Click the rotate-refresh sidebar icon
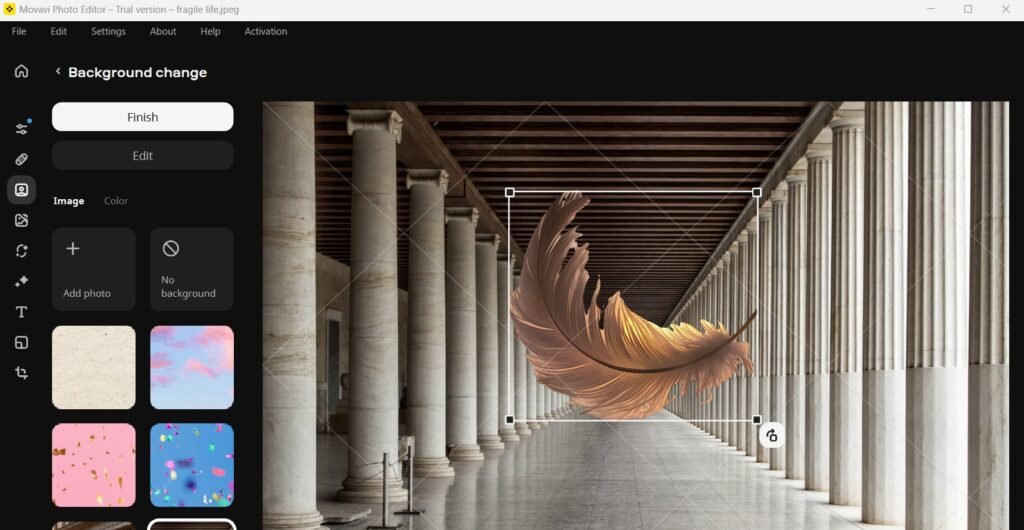Image resolution: width=1024 pixels, height=530 pixels. (21, 251)
